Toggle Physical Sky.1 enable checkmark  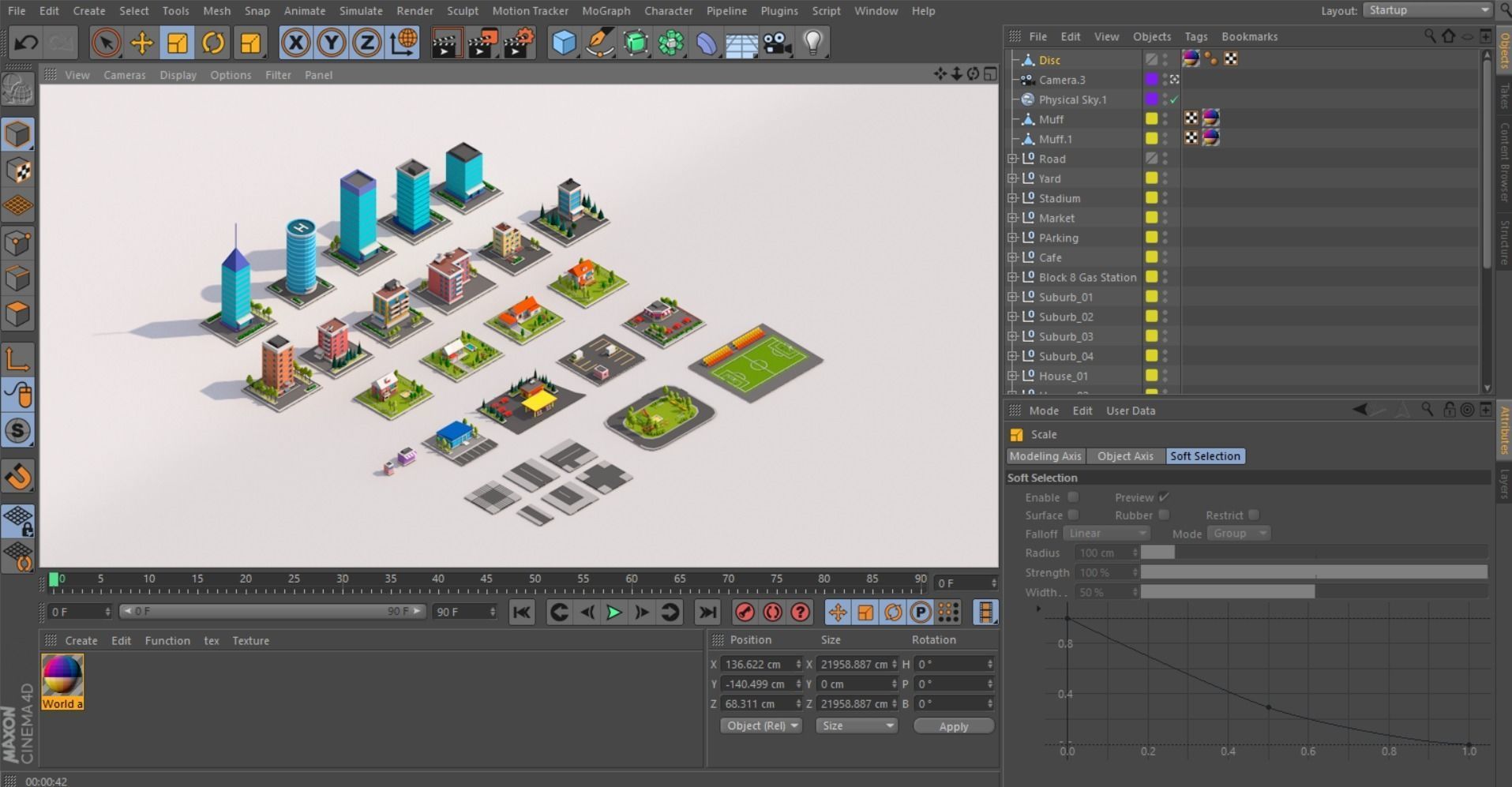point(1174,99)
